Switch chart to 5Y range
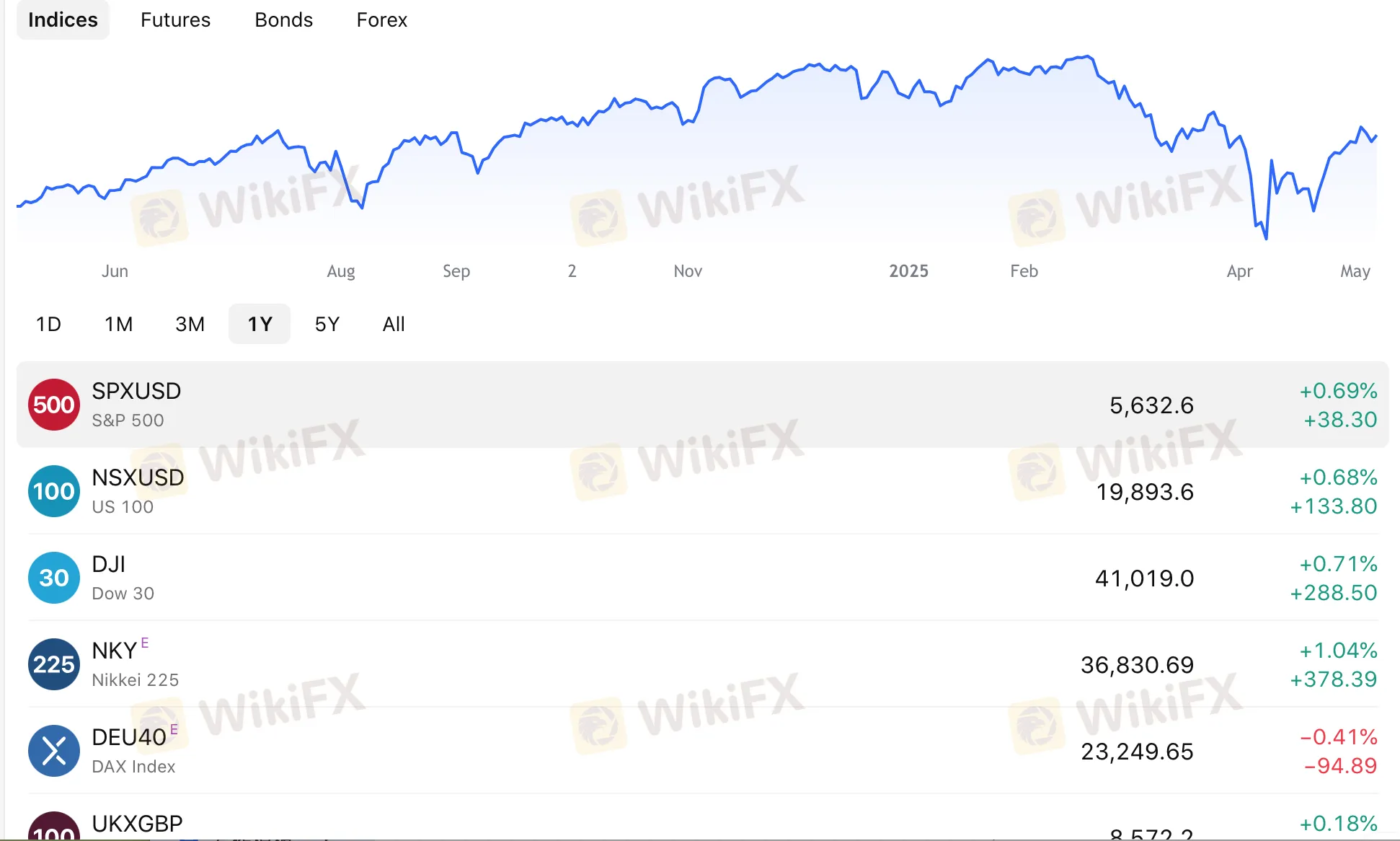The image size is (1400, 841). pyautogui.click(x=327, y=324)
